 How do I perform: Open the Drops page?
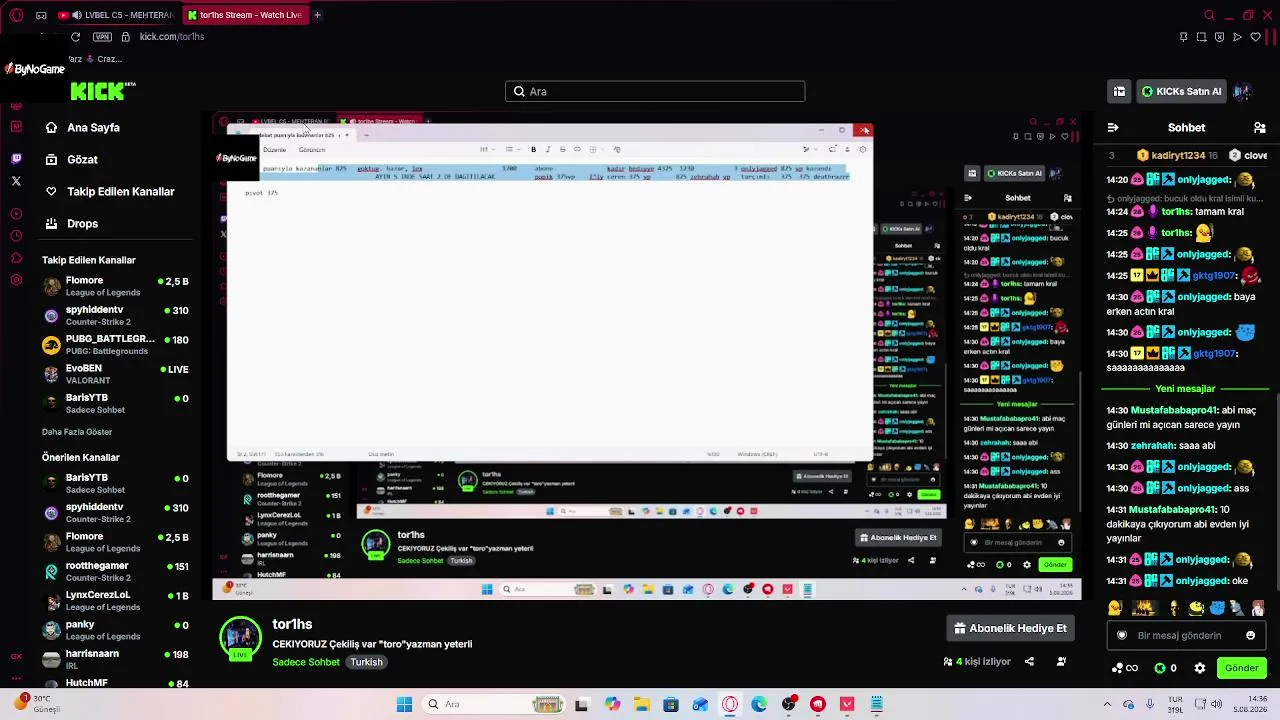(x=71, y=224)
